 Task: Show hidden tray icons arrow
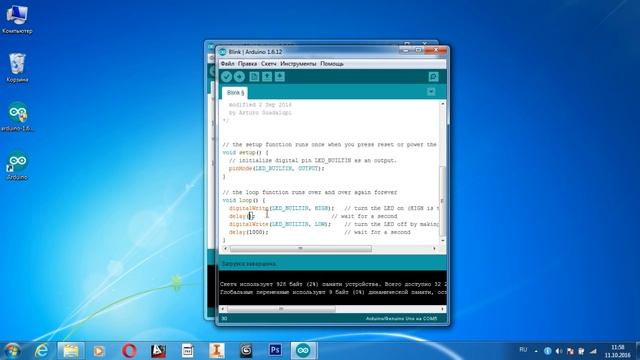pos(536,351)
